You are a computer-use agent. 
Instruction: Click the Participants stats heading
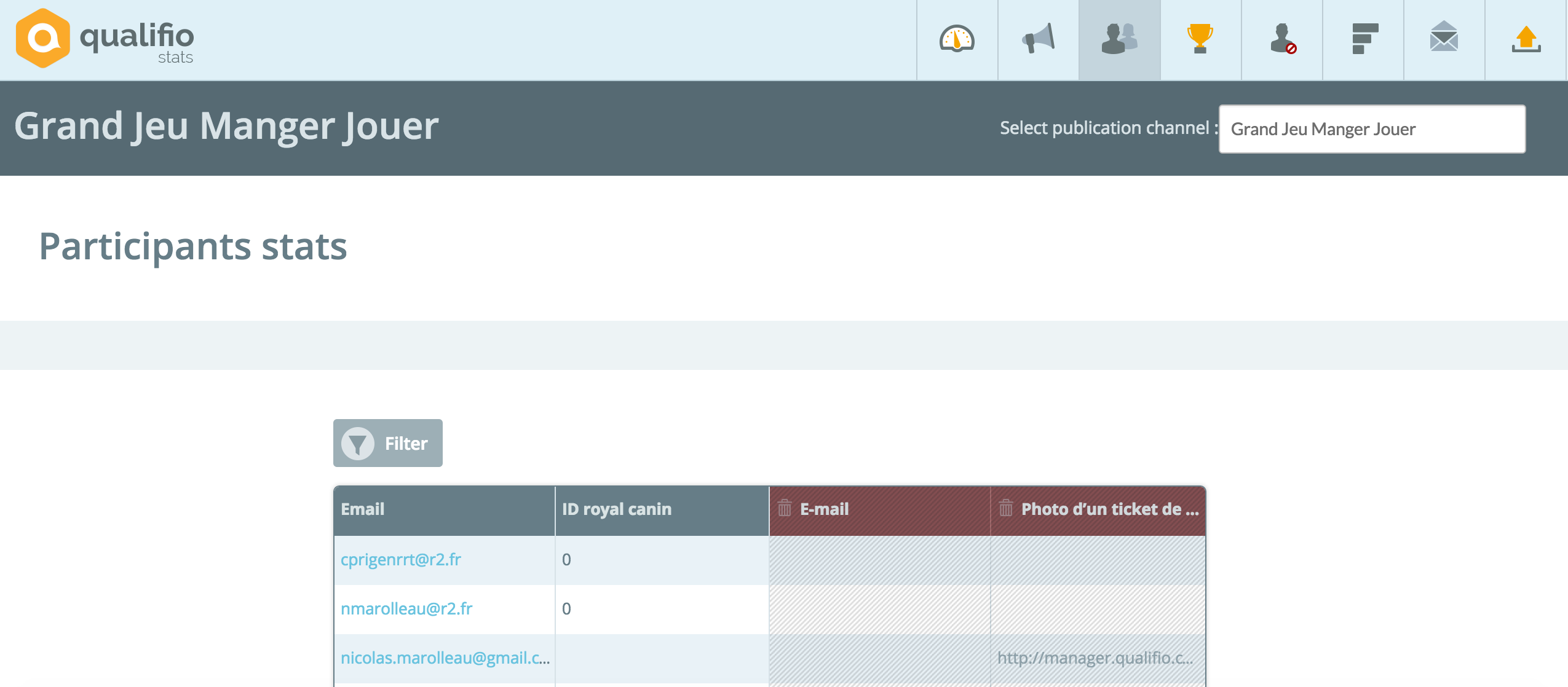[x=193, y=246]
